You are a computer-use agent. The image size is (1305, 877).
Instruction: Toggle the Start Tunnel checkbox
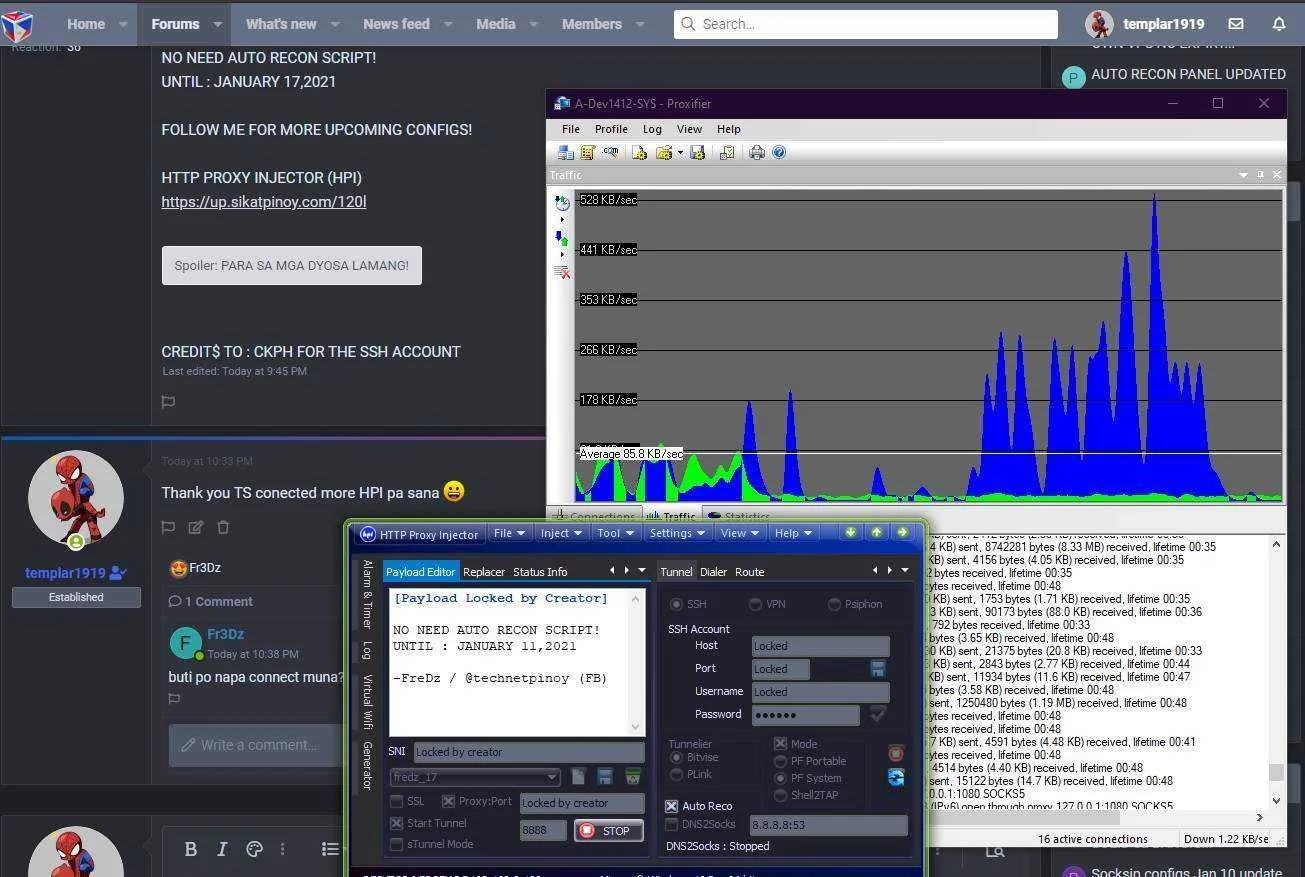click(x=397, y=823)
